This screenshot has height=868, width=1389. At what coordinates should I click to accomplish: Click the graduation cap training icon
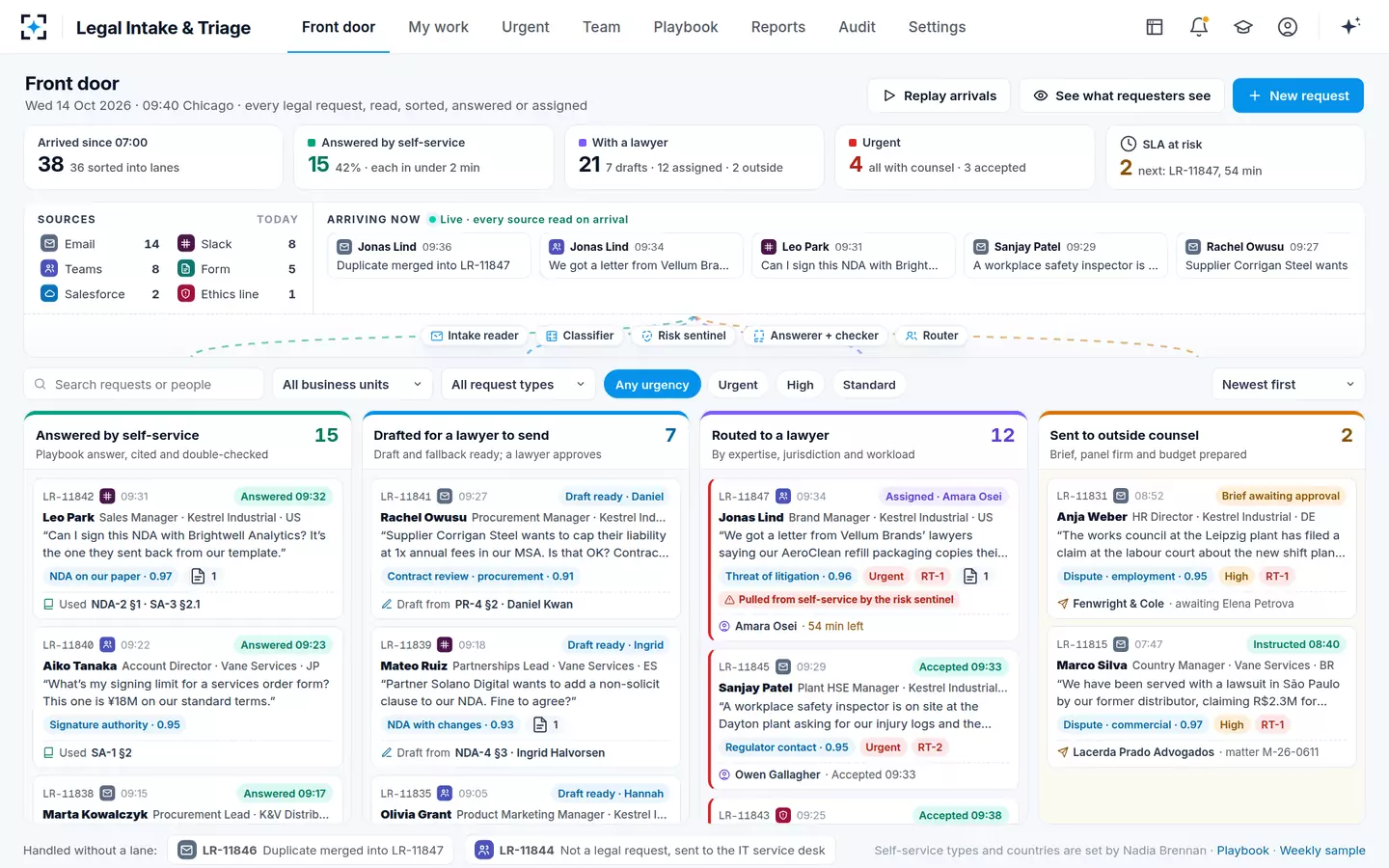1243,27
